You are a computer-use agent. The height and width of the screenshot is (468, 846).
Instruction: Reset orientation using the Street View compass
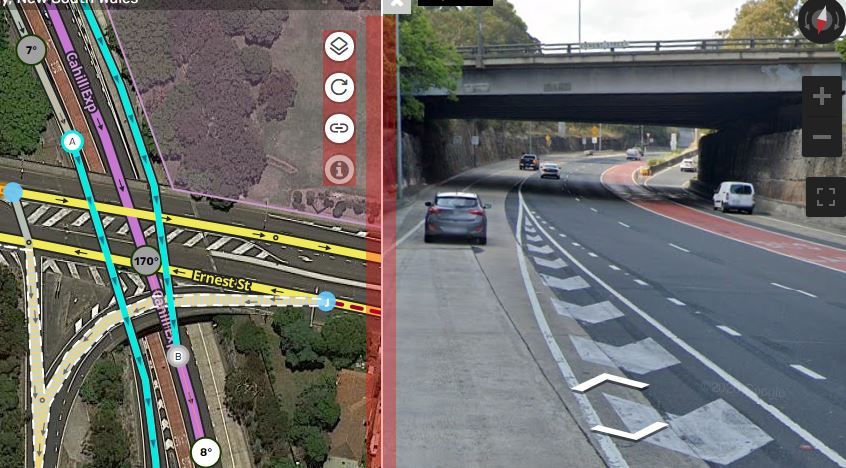coord(821,21)
